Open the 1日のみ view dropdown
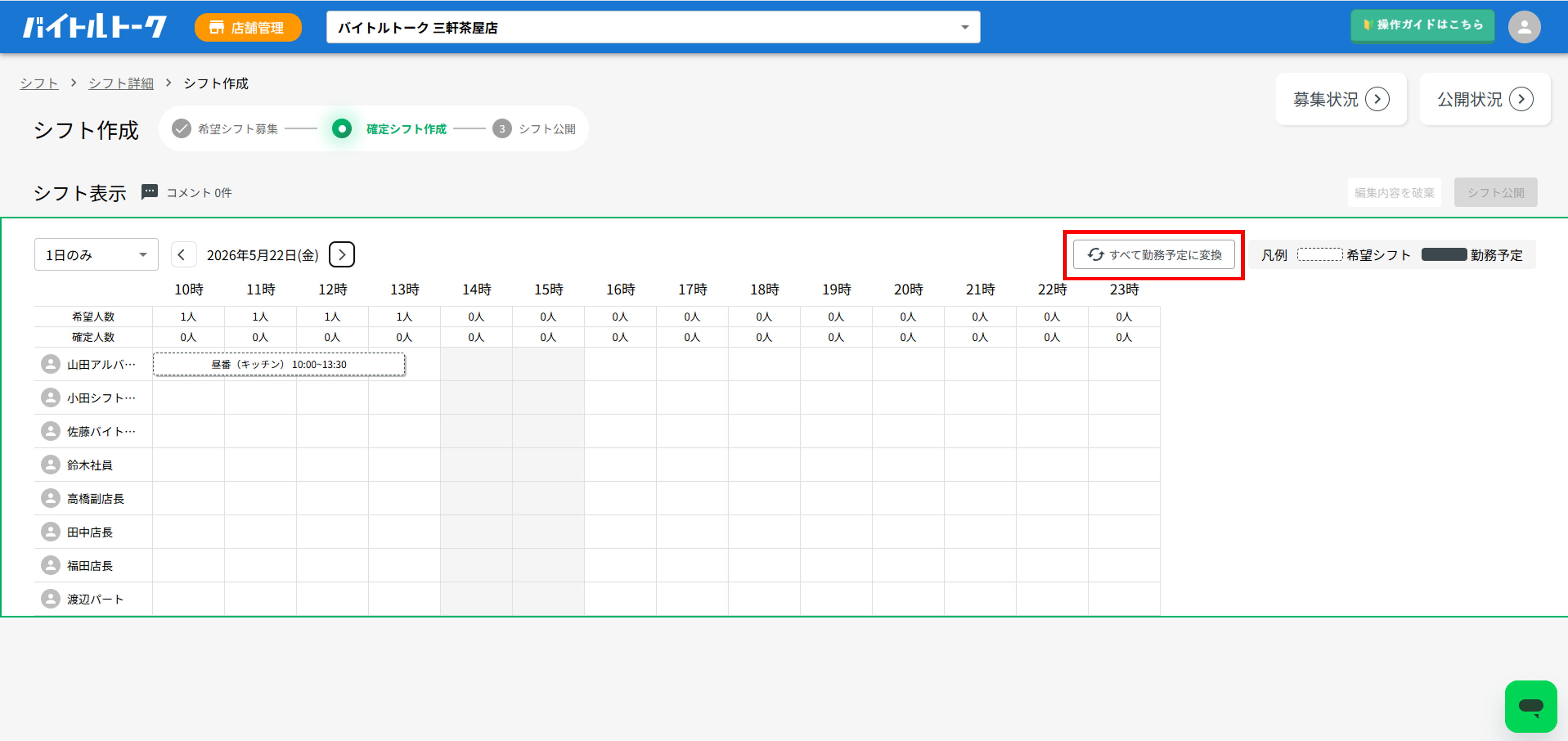The width and height of the screenshot is (1568, 741). (96, 254)
